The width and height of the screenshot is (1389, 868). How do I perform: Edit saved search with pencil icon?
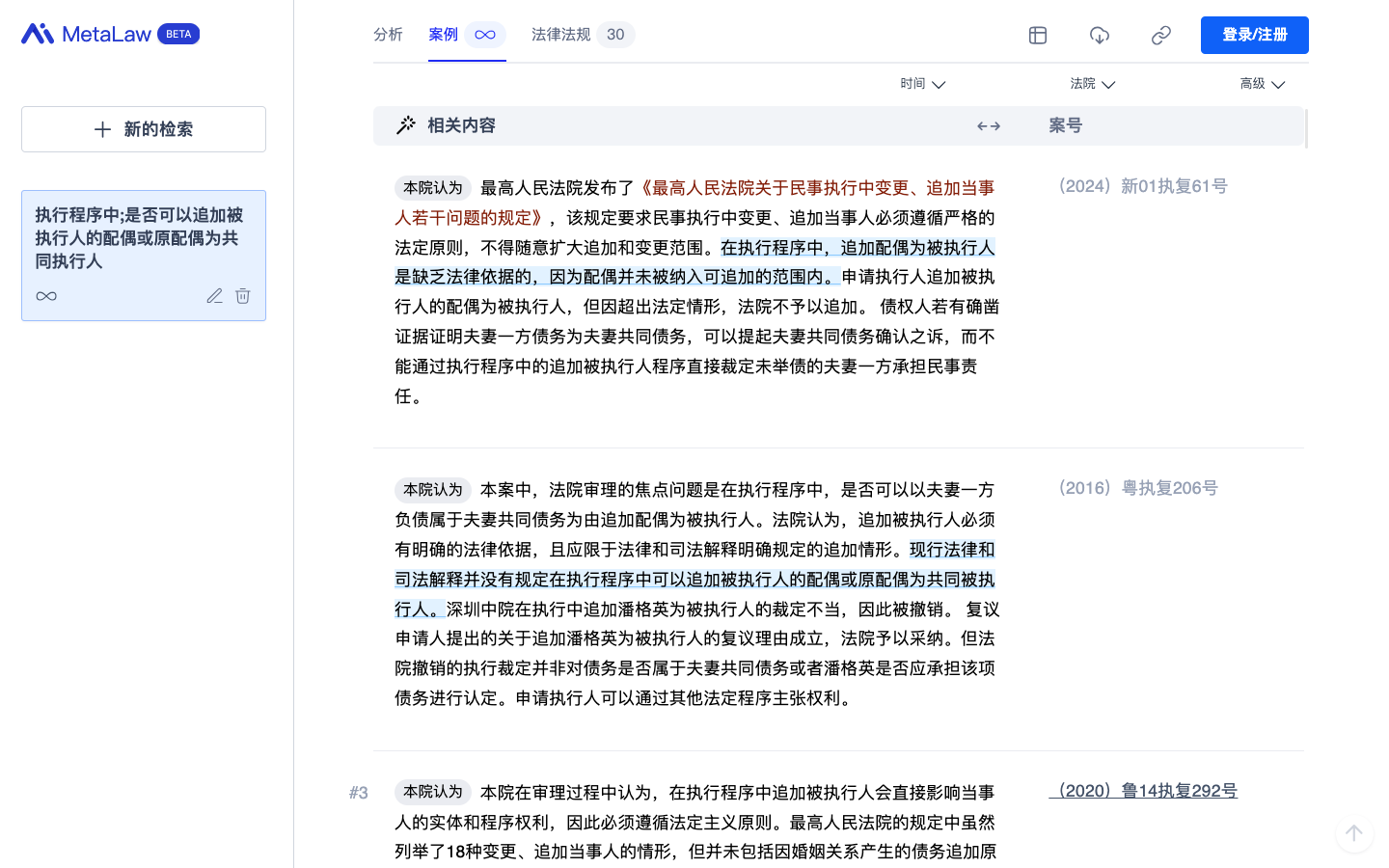click(x=214, y=296)
